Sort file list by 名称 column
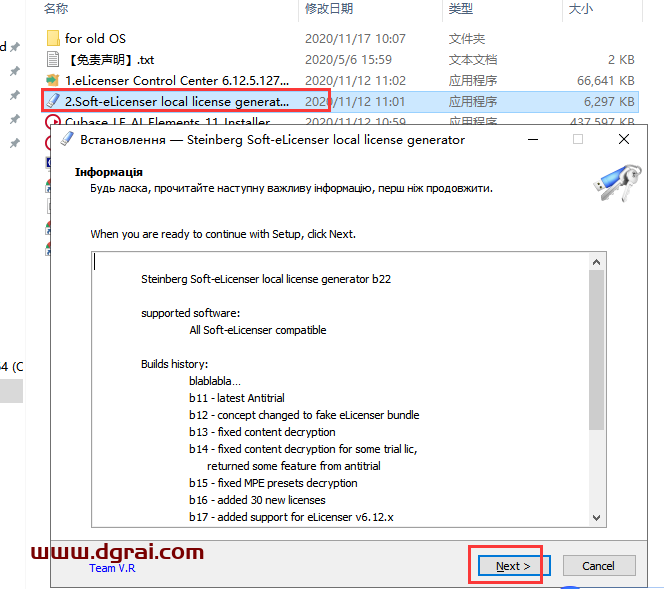Image resolution: width=664 pixels, height=589 pixels. click(x=55, y=8)
